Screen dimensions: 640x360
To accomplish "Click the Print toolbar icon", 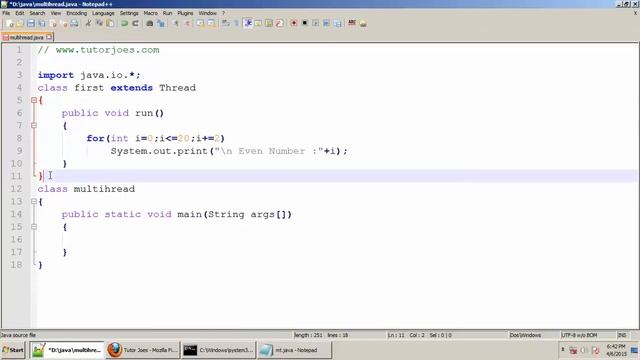I will pyautogui.click(x=75, y=24).
